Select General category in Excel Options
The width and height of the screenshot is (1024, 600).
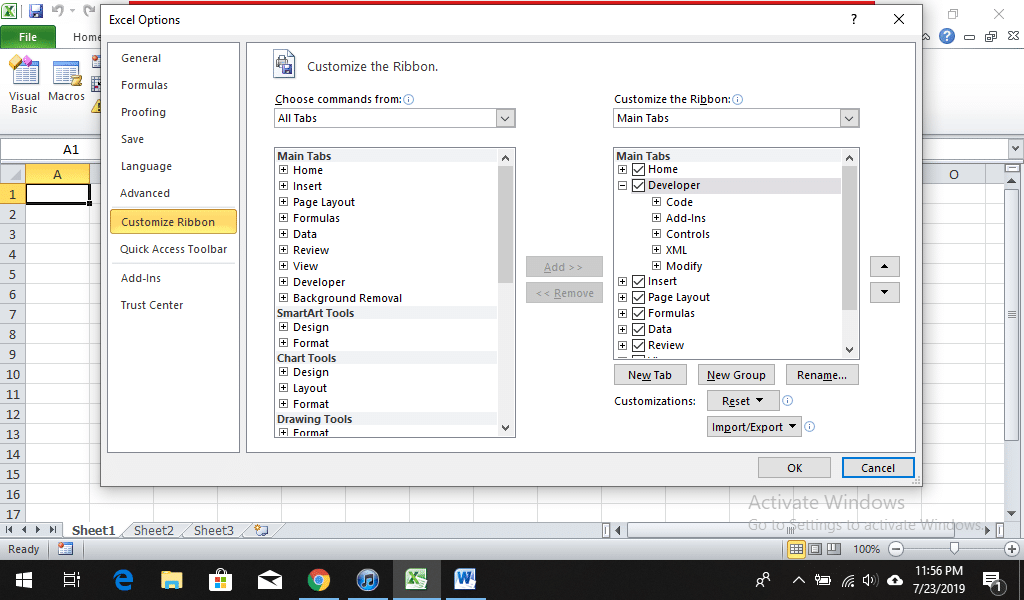coord(141,58)
